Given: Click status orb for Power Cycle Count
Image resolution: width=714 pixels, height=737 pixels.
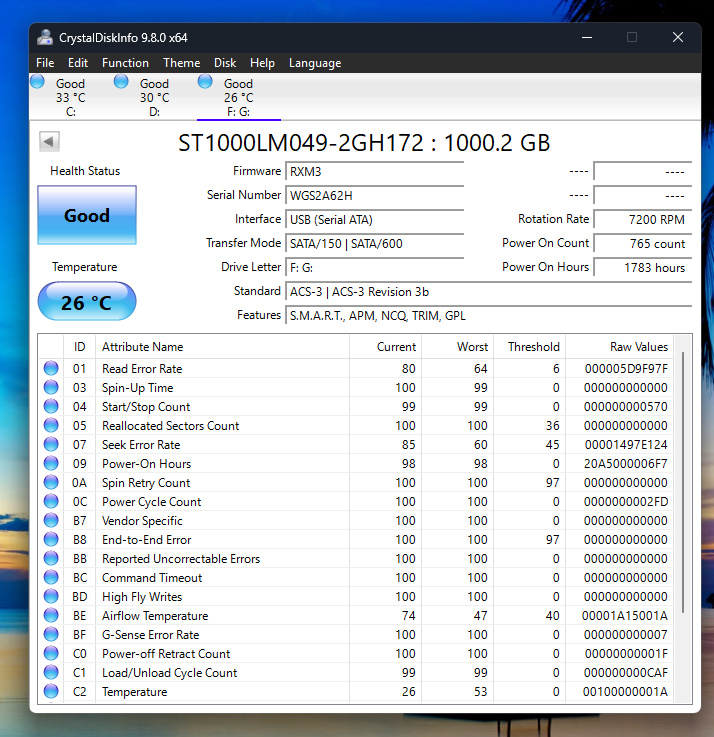Looking at the screenshot, I should [x=51, y=502].
